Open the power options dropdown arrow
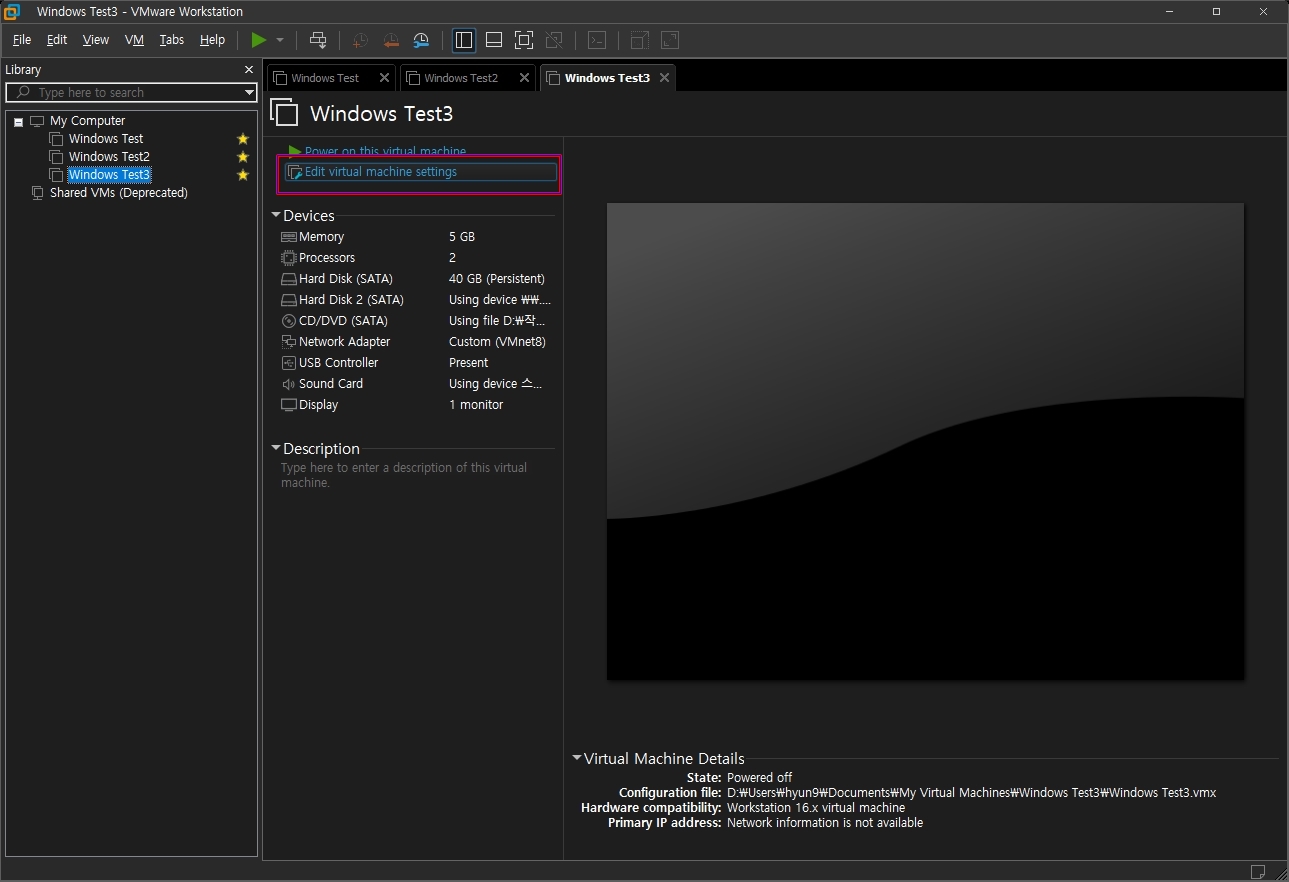1289x882 pixels. pos(280,40)
